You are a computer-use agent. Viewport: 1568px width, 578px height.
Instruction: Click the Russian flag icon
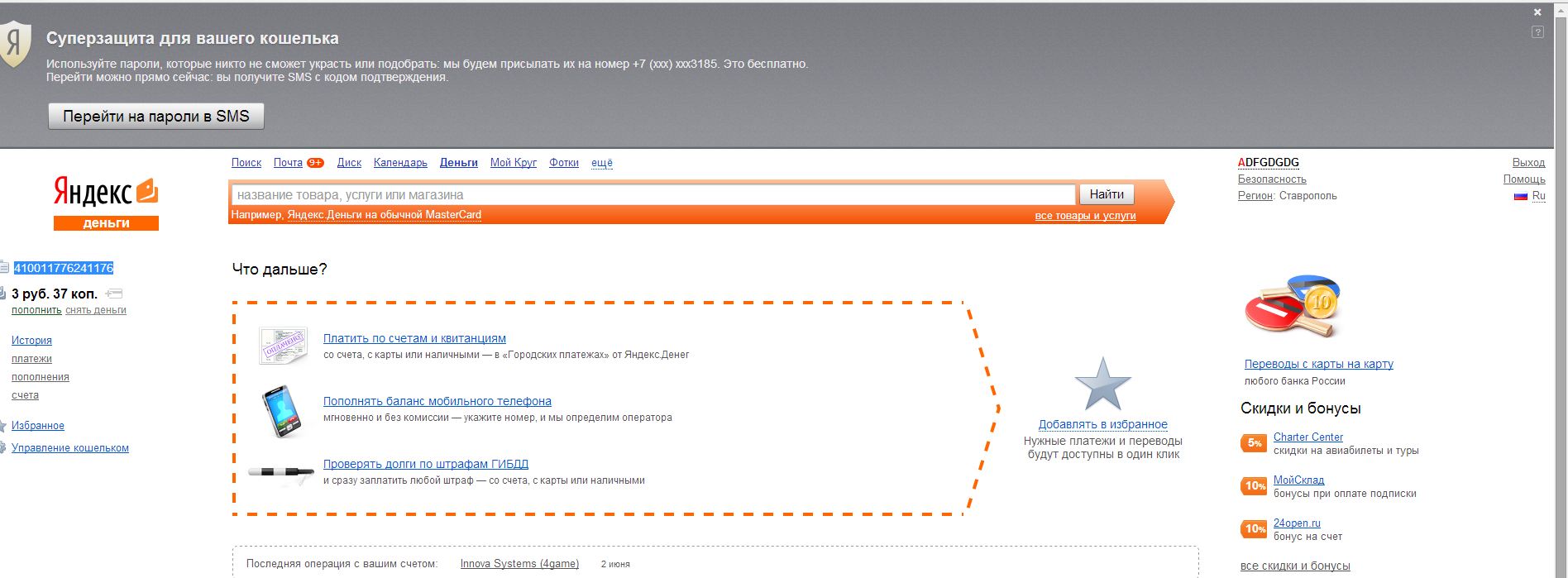point(1520,197)
